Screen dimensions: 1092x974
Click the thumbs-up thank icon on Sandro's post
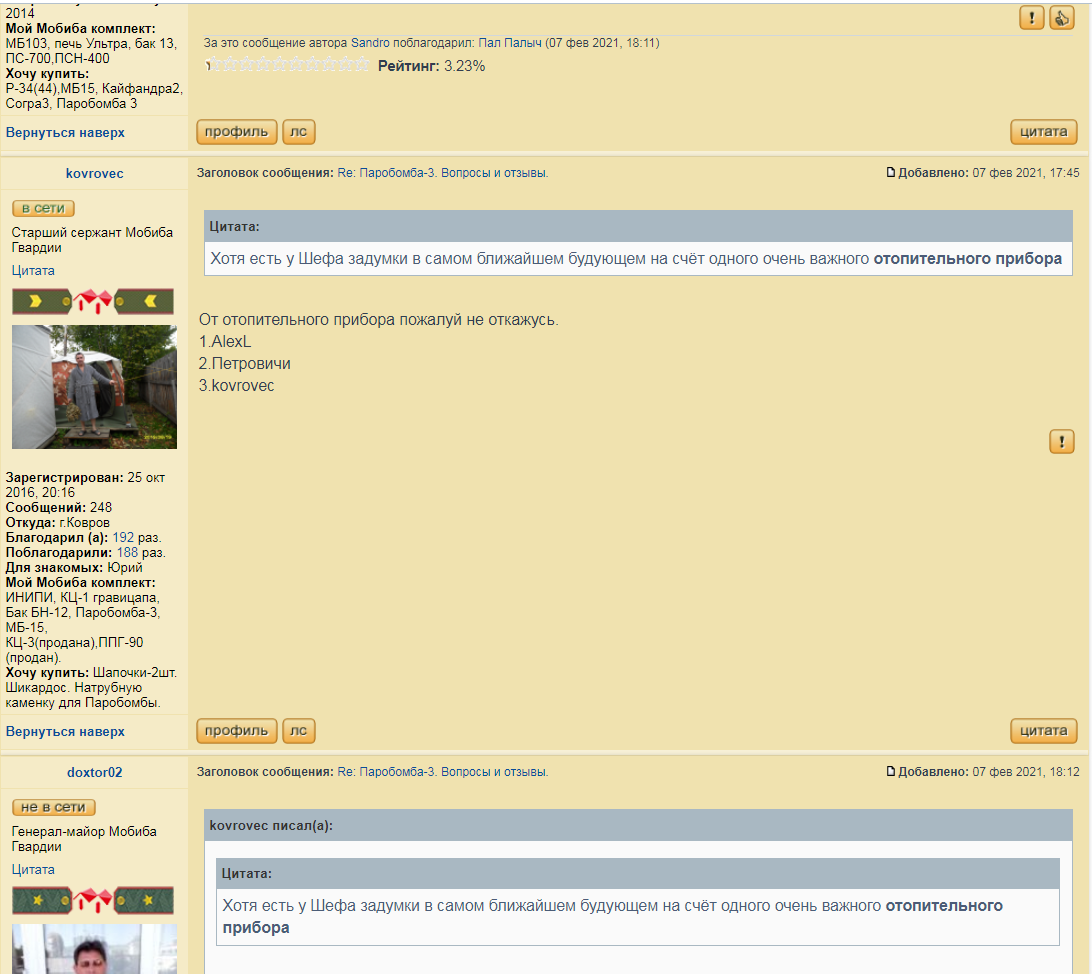[1061, 17]
